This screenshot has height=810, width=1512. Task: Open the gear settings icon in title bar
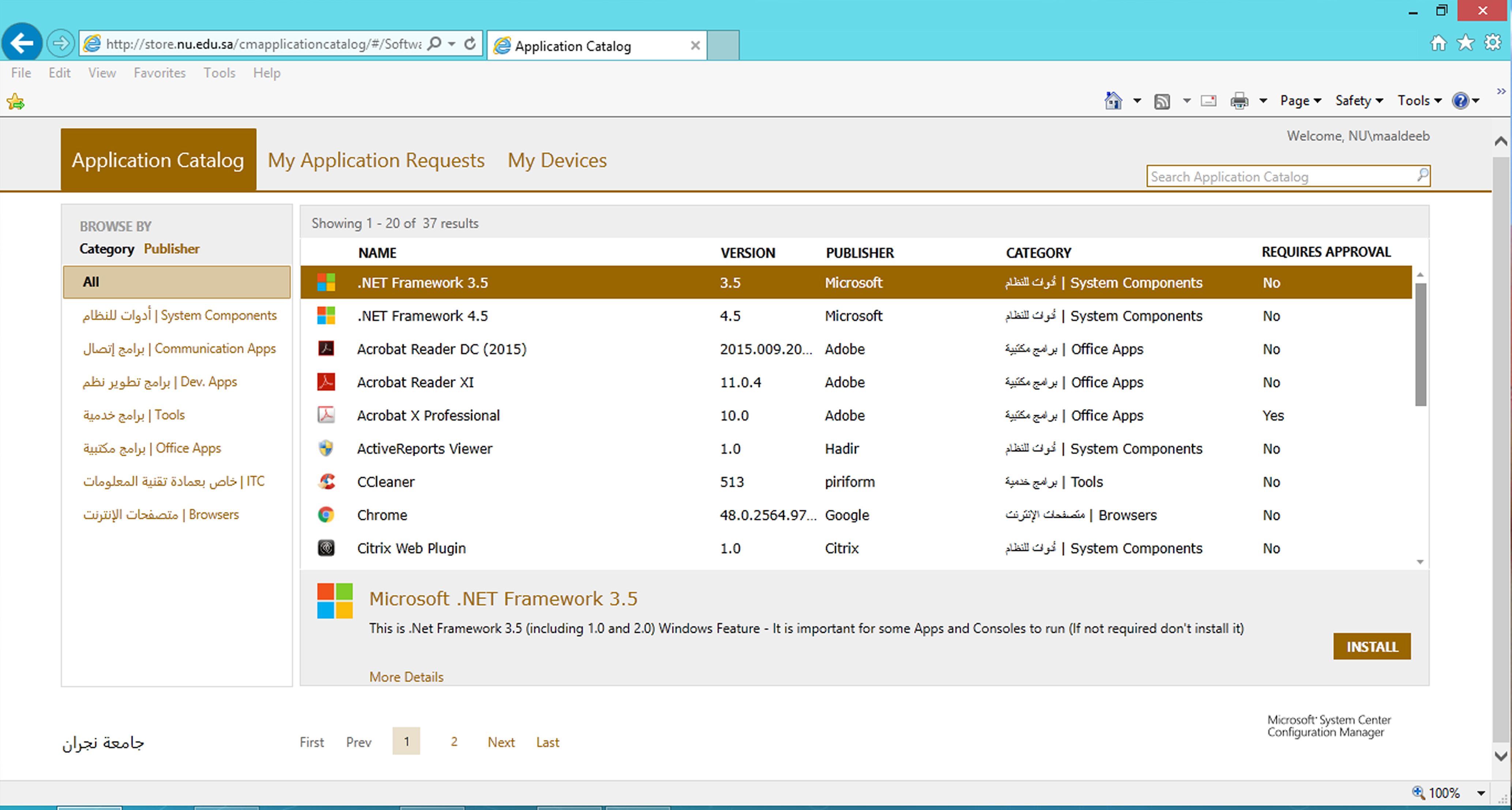coord(1493,43)
